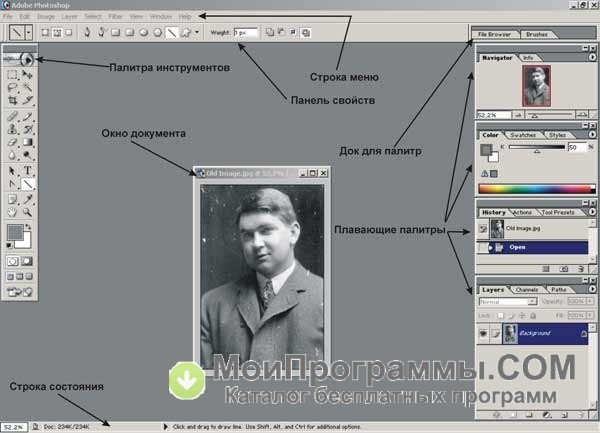Screen dimensions: 600x433
Task: Switch to the Channels tab
Action: (x=527, y=290)
